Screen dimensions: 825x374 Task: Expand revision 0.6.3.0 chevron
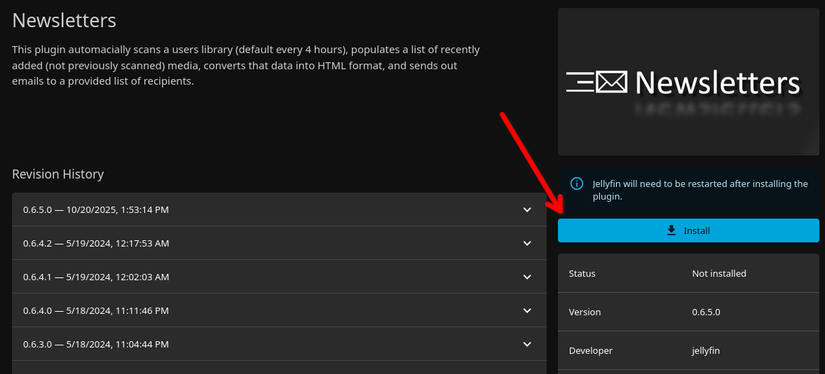[x=527, y=345]
